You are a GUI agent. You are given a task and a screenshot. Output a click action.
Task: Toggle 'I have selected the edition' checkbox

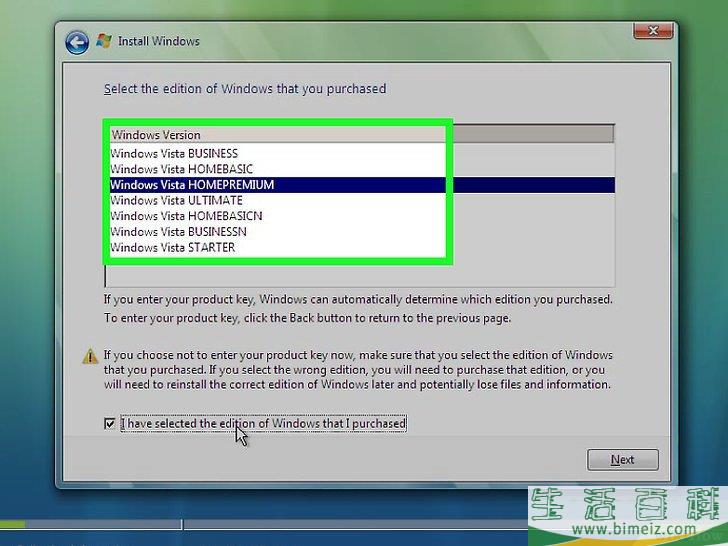[x=110, y=423]
